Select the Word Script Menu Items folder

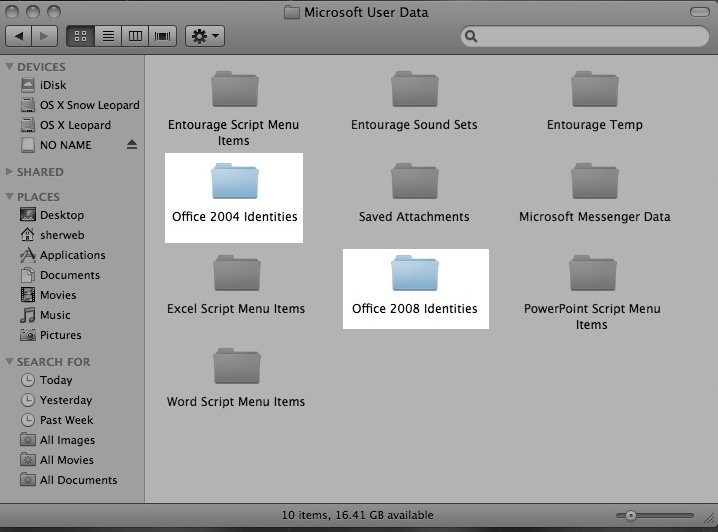tap(236, 367)
